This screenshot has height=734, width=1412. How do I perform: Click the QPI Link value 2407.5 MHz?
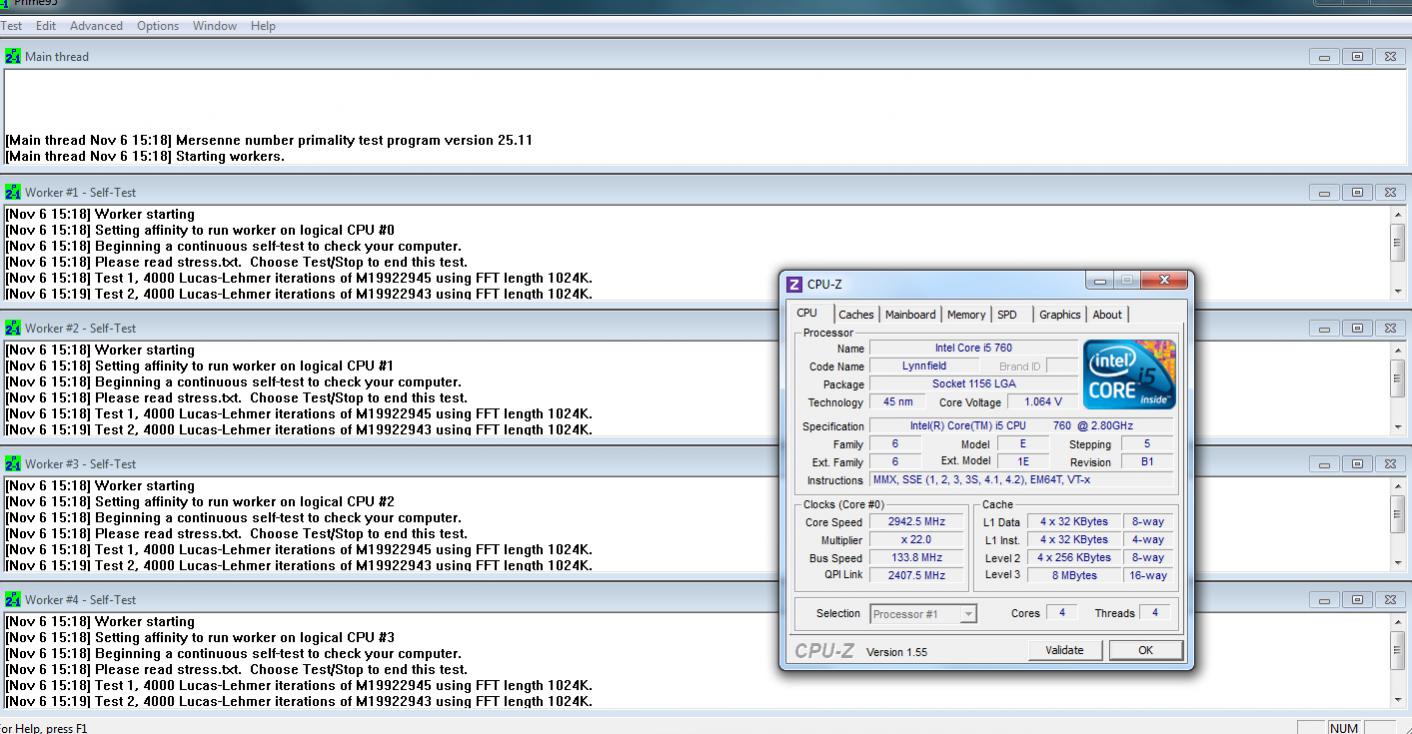[917, 576]
